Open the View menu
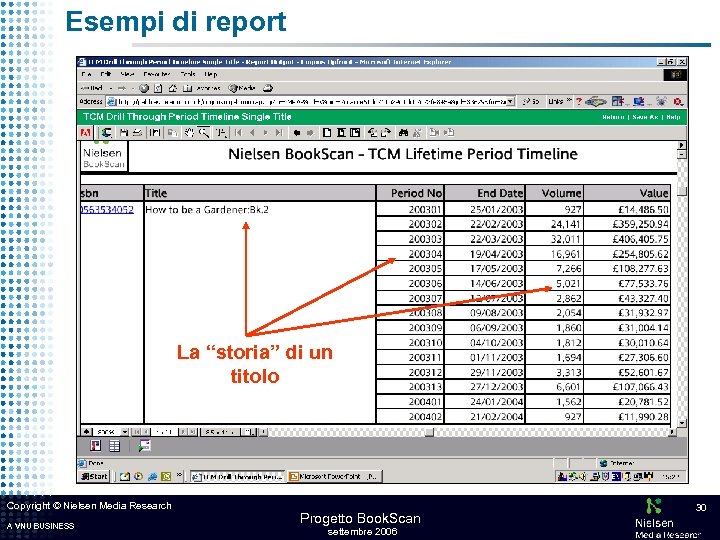720x540 pixels. point(127,74)
